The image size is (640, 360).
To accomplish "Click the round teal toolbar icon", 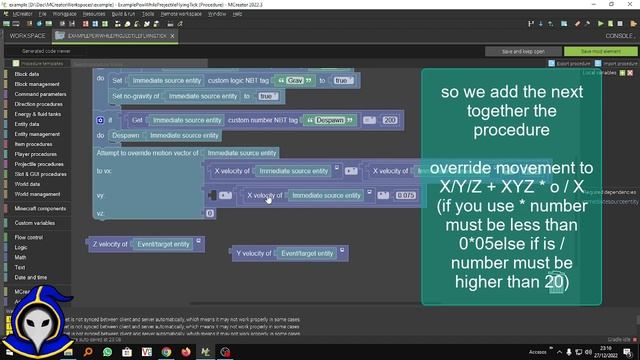I will [x=39, y=24].
